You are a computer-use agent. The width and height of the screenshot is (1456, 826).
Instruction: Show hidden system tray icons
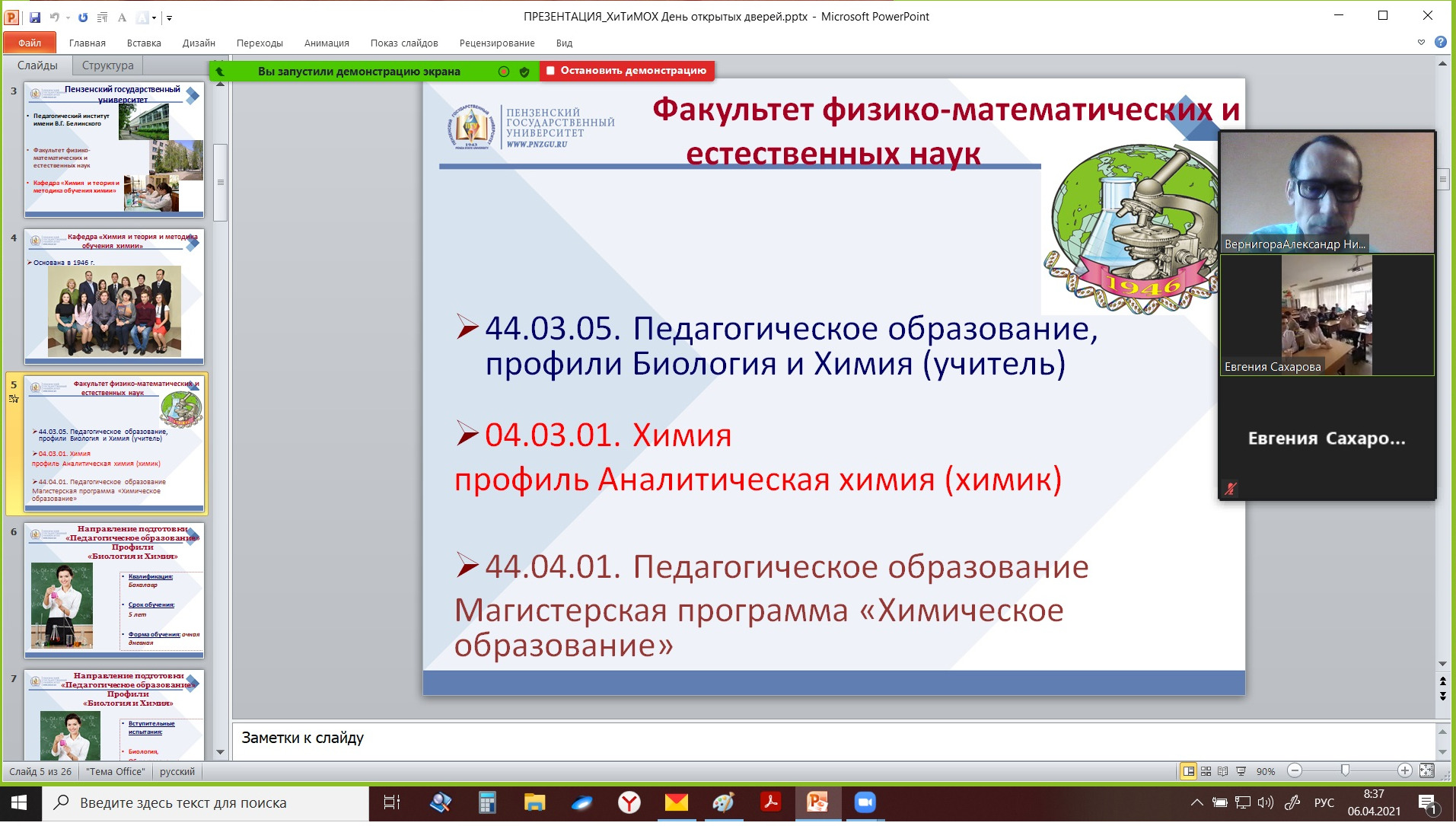click(1196, 802)
